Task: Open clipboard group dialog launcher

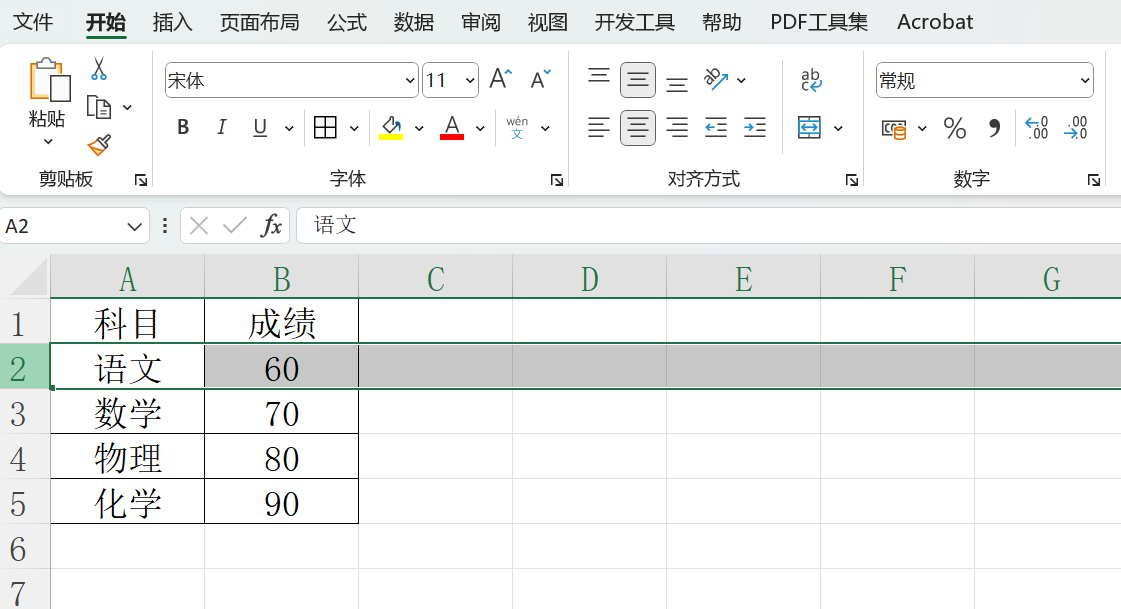Action: tap(141, 180)
